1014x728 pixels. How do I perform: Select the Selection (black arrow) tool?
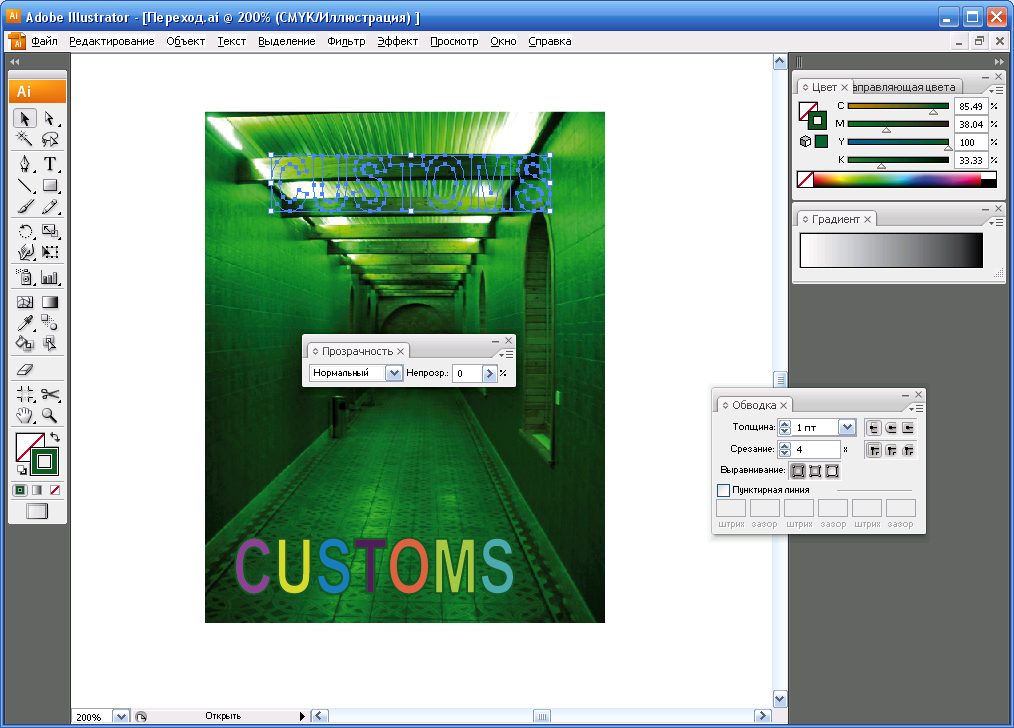coord(25,119)
